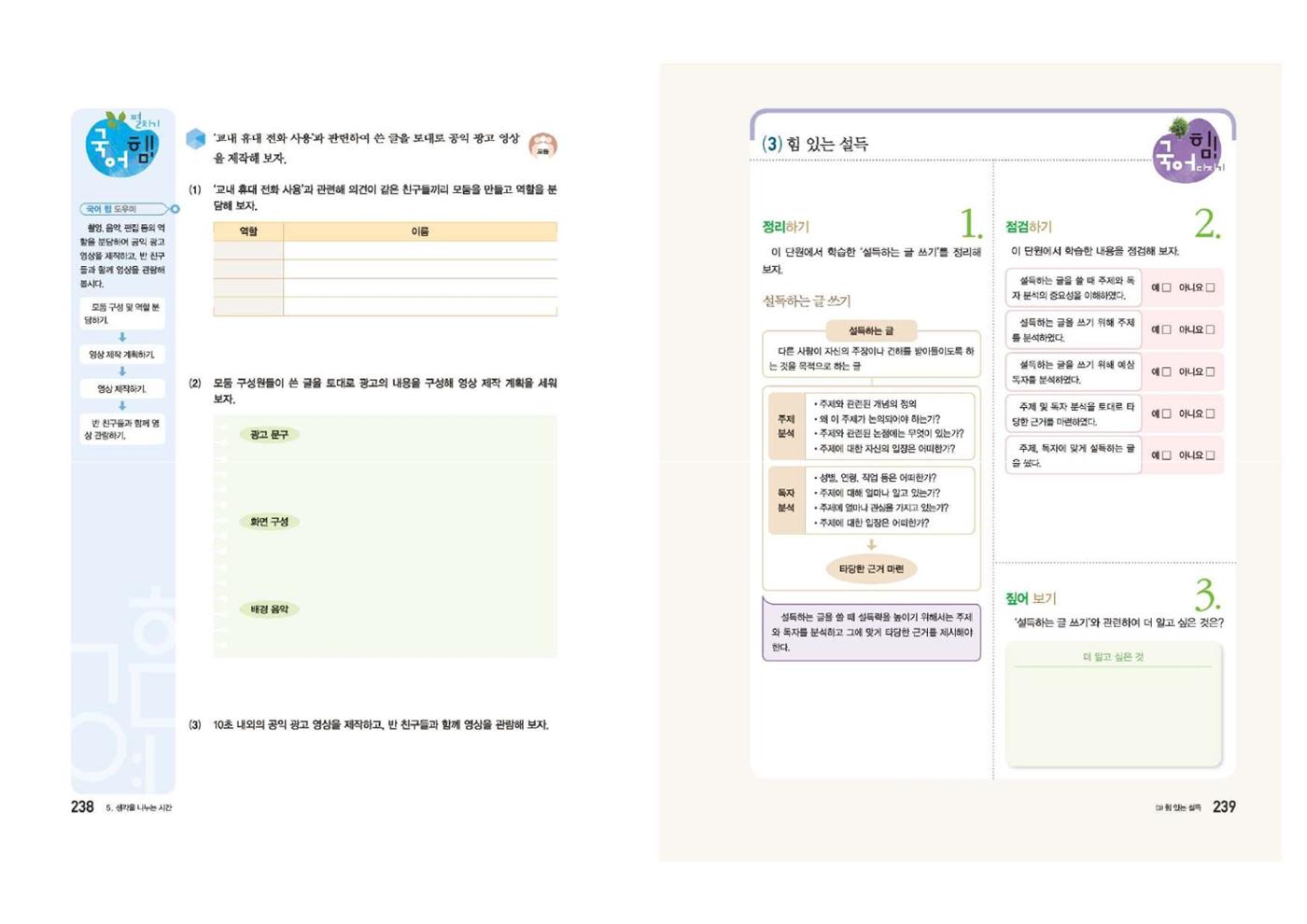Click the bullet 성별, 연령, 직업 등은 어떠한가?

point(875,478)
